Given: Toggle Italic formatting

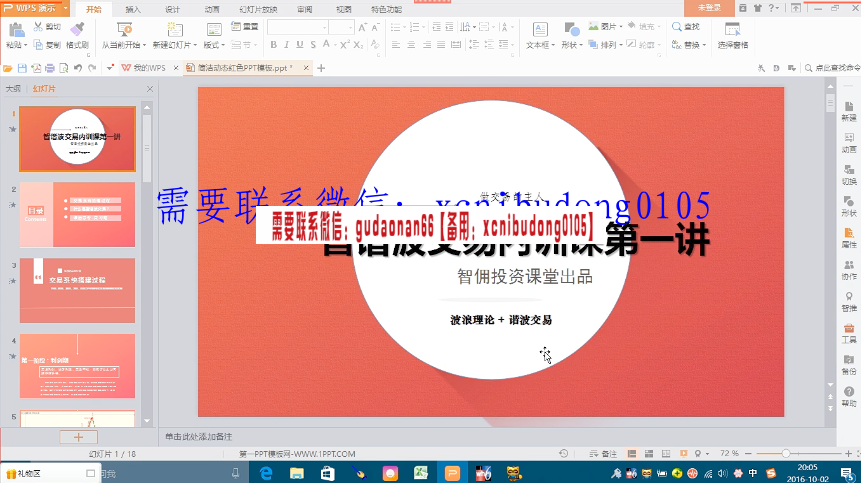Looking at the screenshot, I should (286, 44).
